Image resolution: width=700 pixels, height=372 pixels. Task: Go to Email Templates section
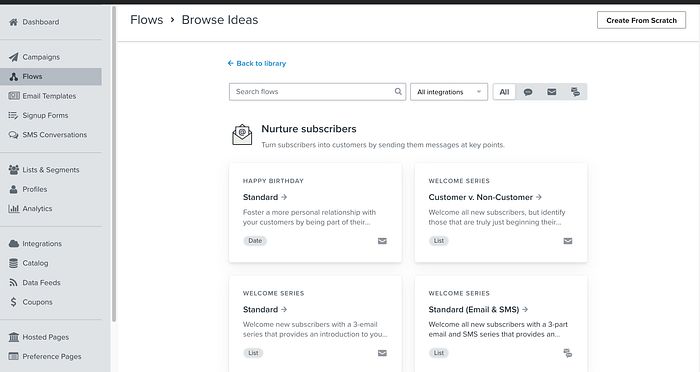coord(51,96)
